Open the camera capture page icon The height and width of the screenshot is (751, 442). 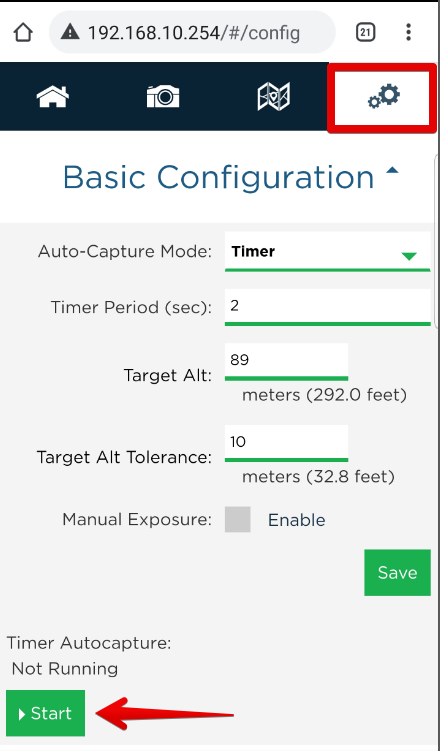coord(163,96)
